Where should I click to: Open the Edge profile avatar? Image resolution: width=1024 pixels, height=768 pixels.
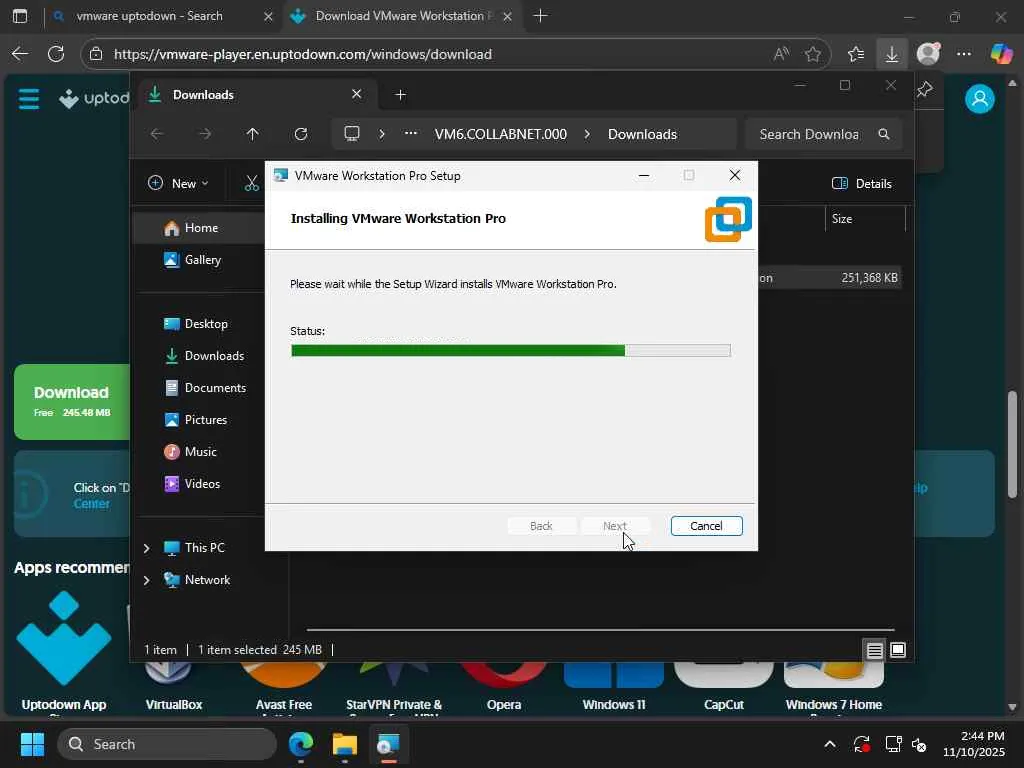(x=928, y=54)
